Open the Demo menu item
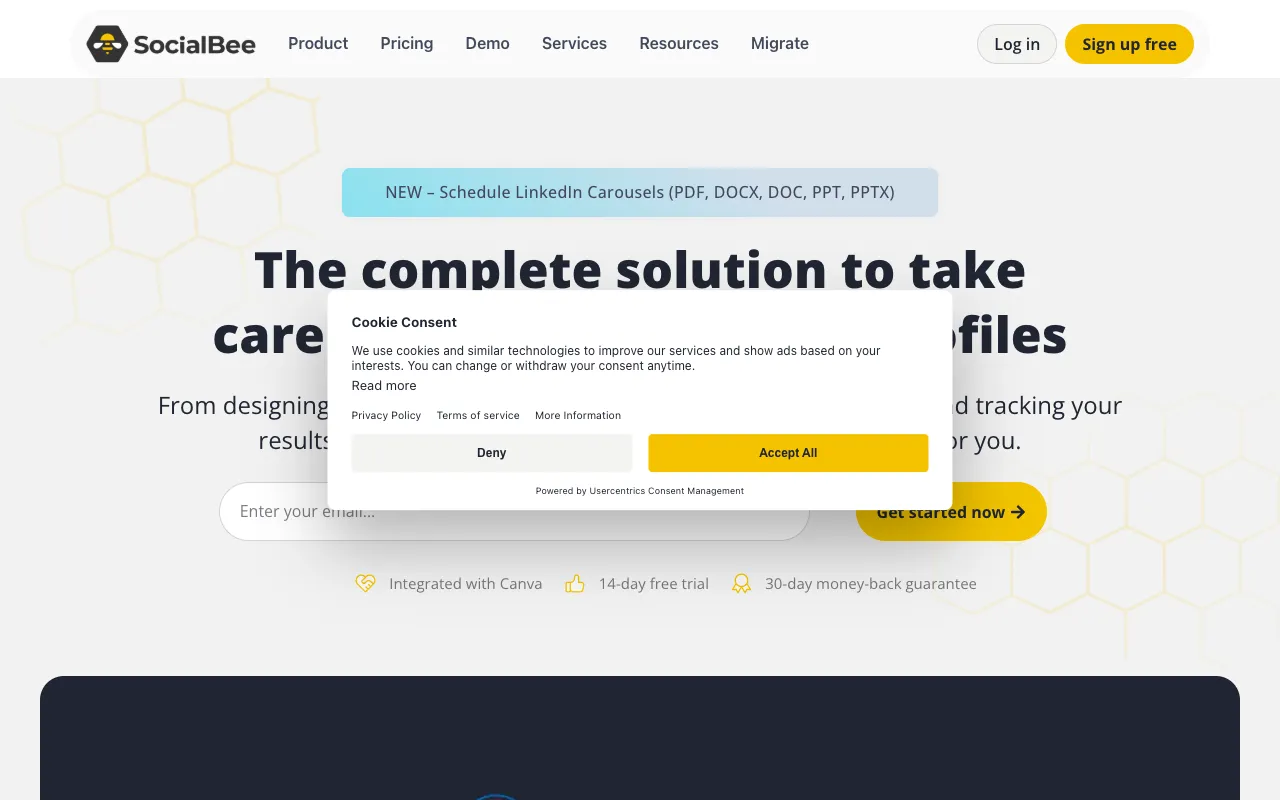 pyautogui.click(x=487, y=43)
